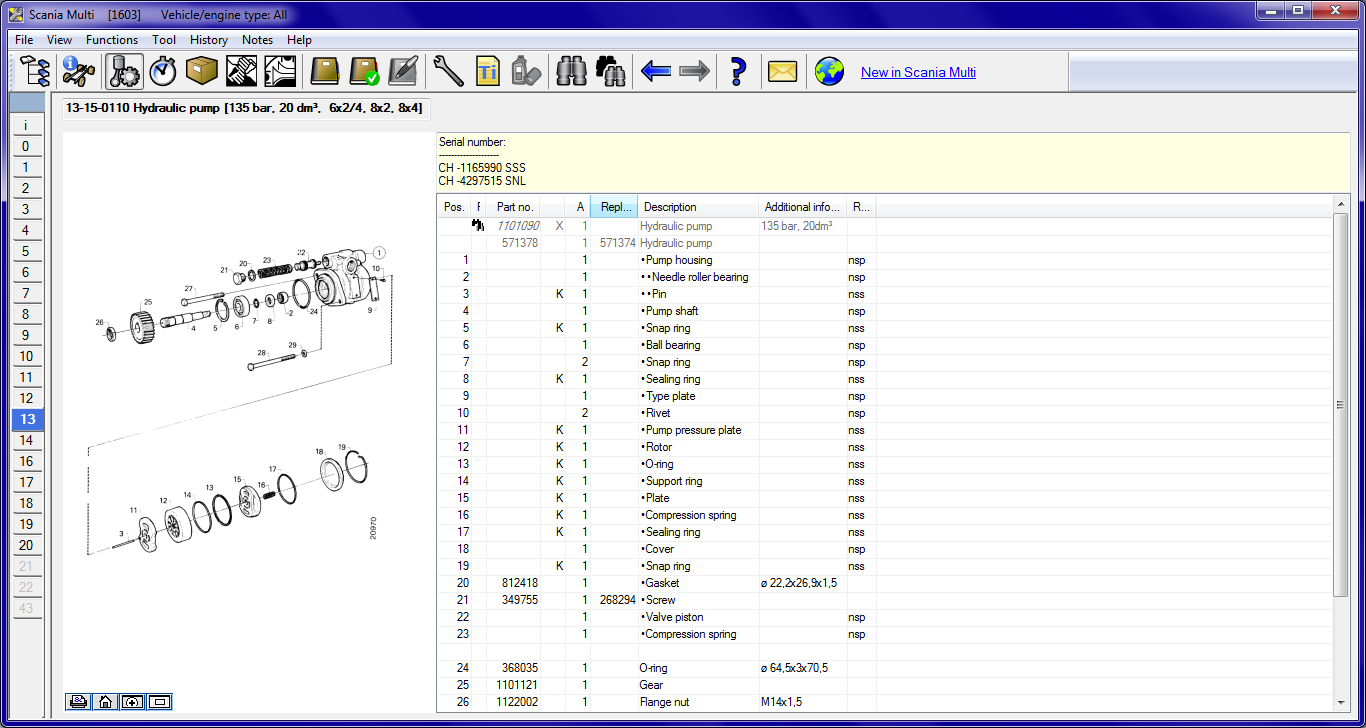Select the Pump pressure plate row
Viewport: 1366px width, 728px height.
coord(886,430)
